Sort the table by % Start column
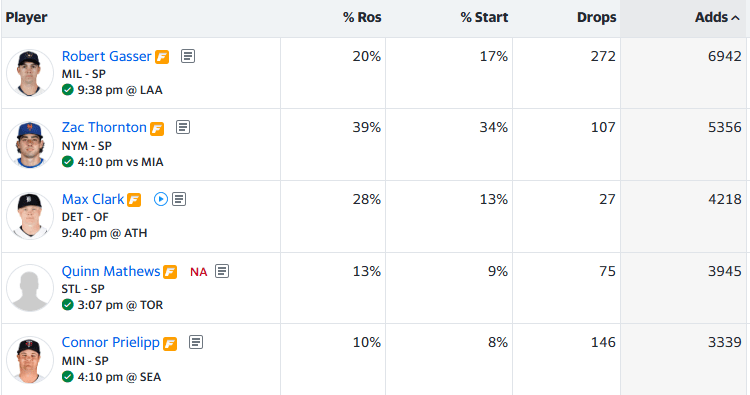 pos(484,18)
